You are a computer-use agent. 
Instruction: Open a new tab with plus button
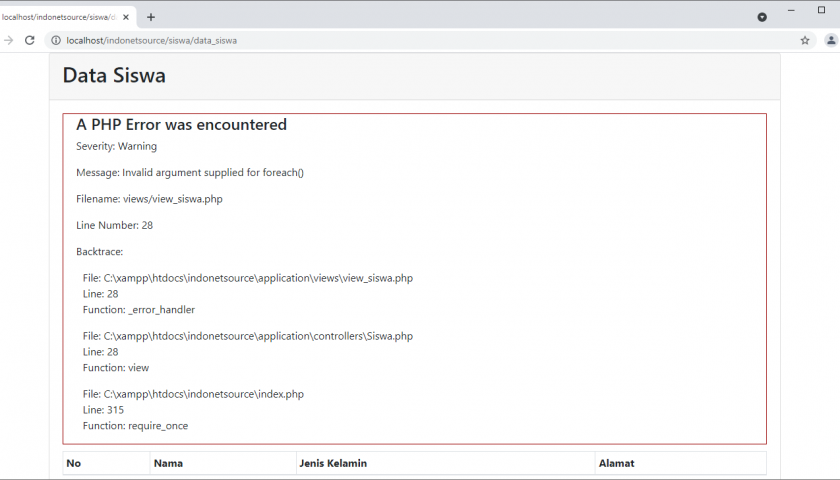point(151,17)
